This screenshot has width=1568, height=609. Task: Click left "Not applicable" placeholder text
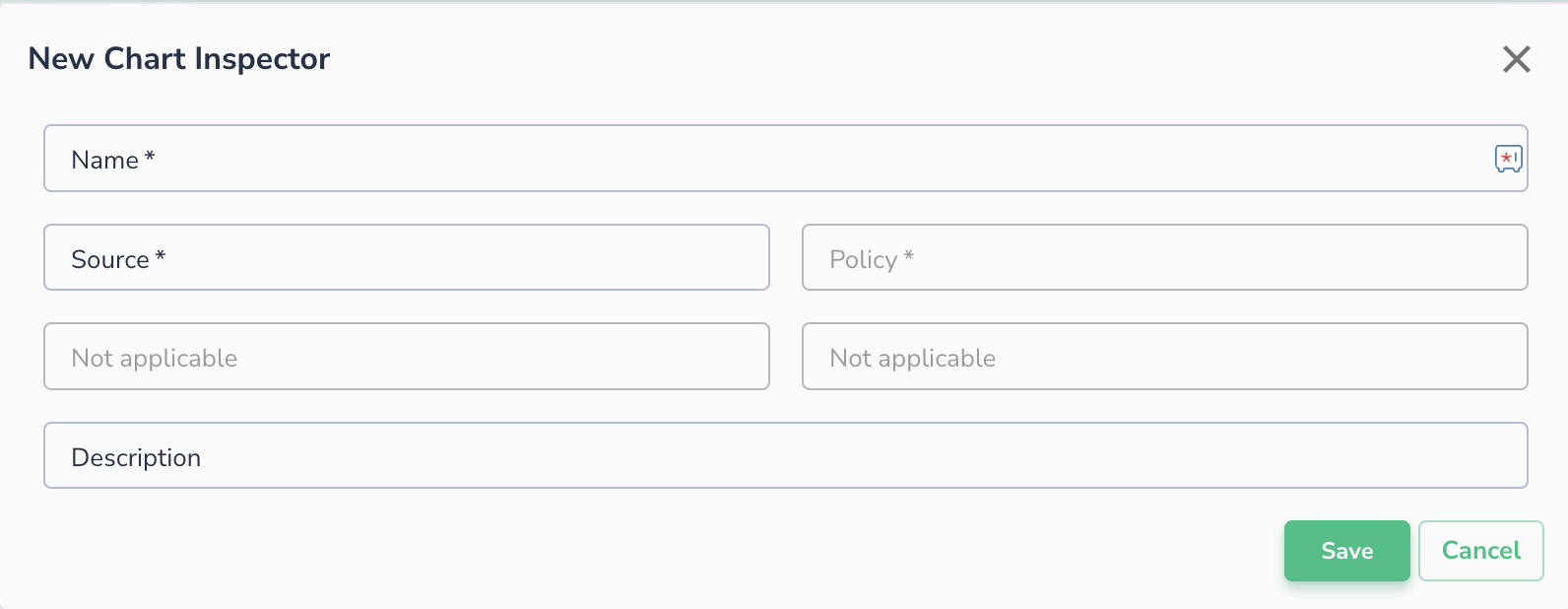tap(155, 359)
